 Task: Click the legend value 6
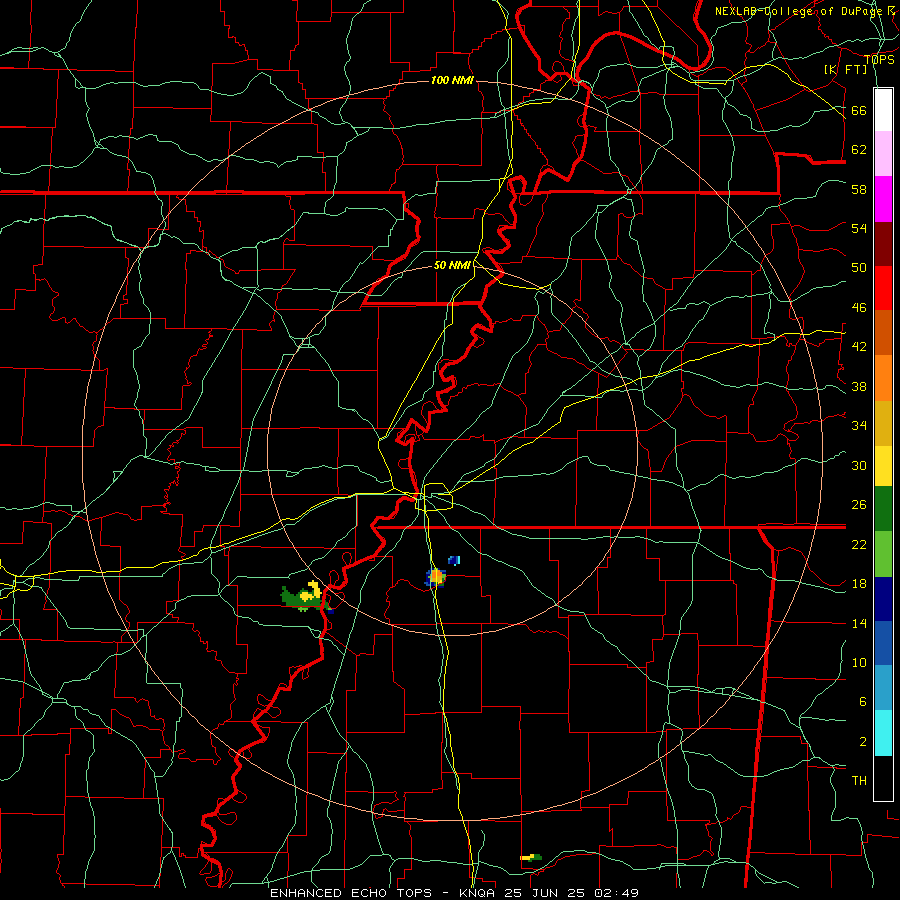click(x=862, y=702)
